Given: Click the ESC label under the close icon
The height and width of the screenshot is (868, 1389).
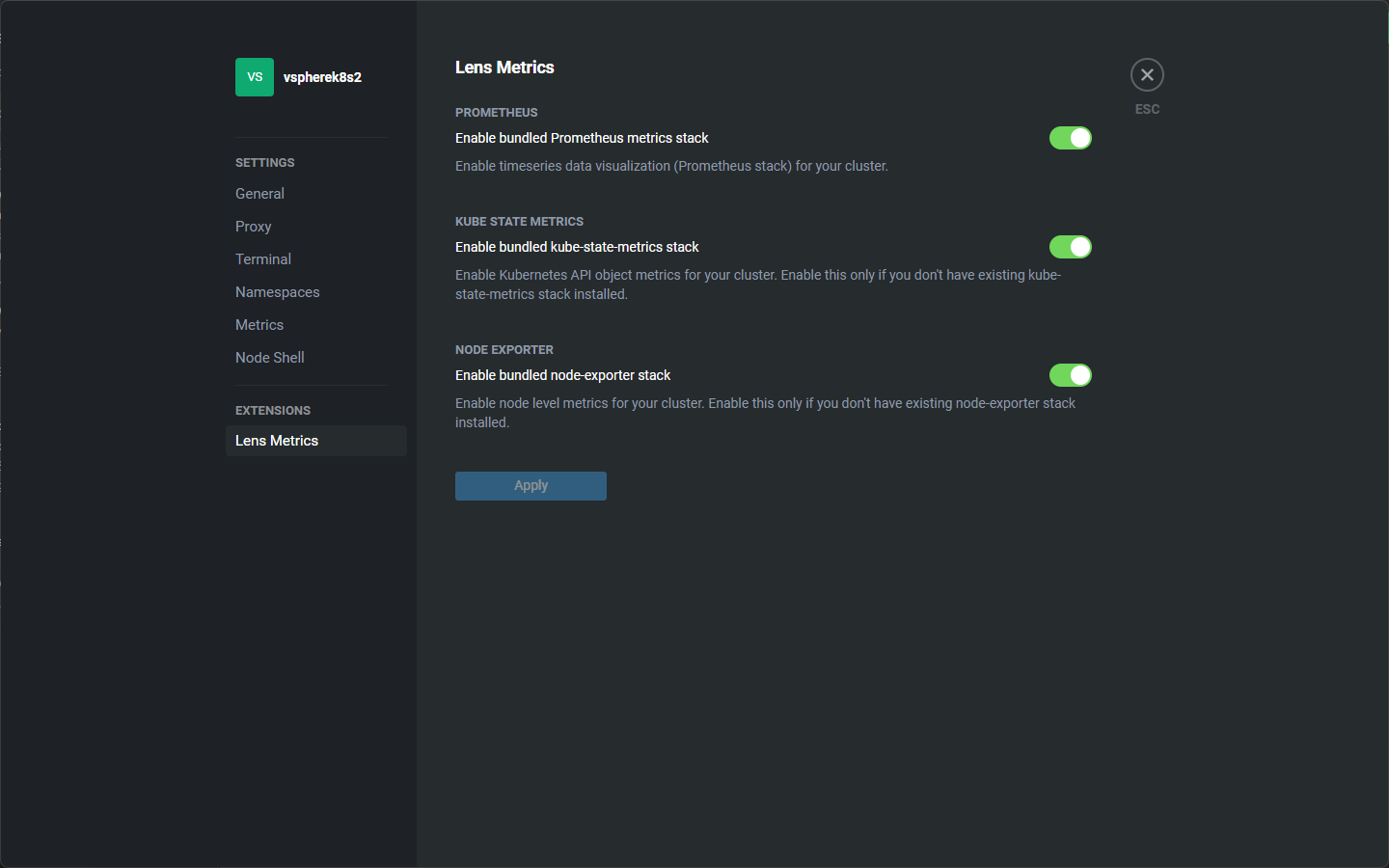Looking at the screenshot, I should 1147,109.
